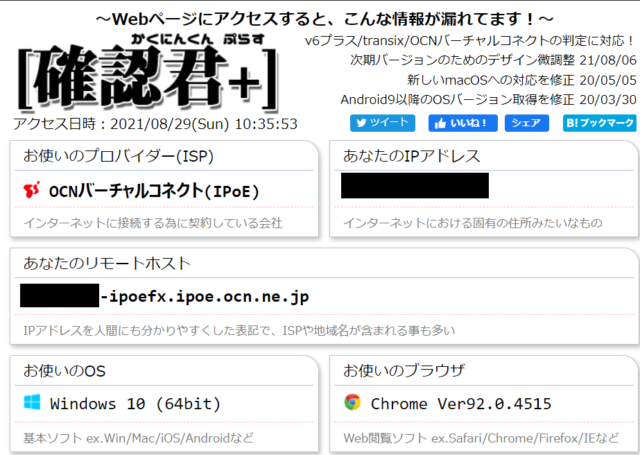This screenshot has height=455, width=640.
Task: Click the お使いのプロバイダー(ISP) heading
Action: 118,156
